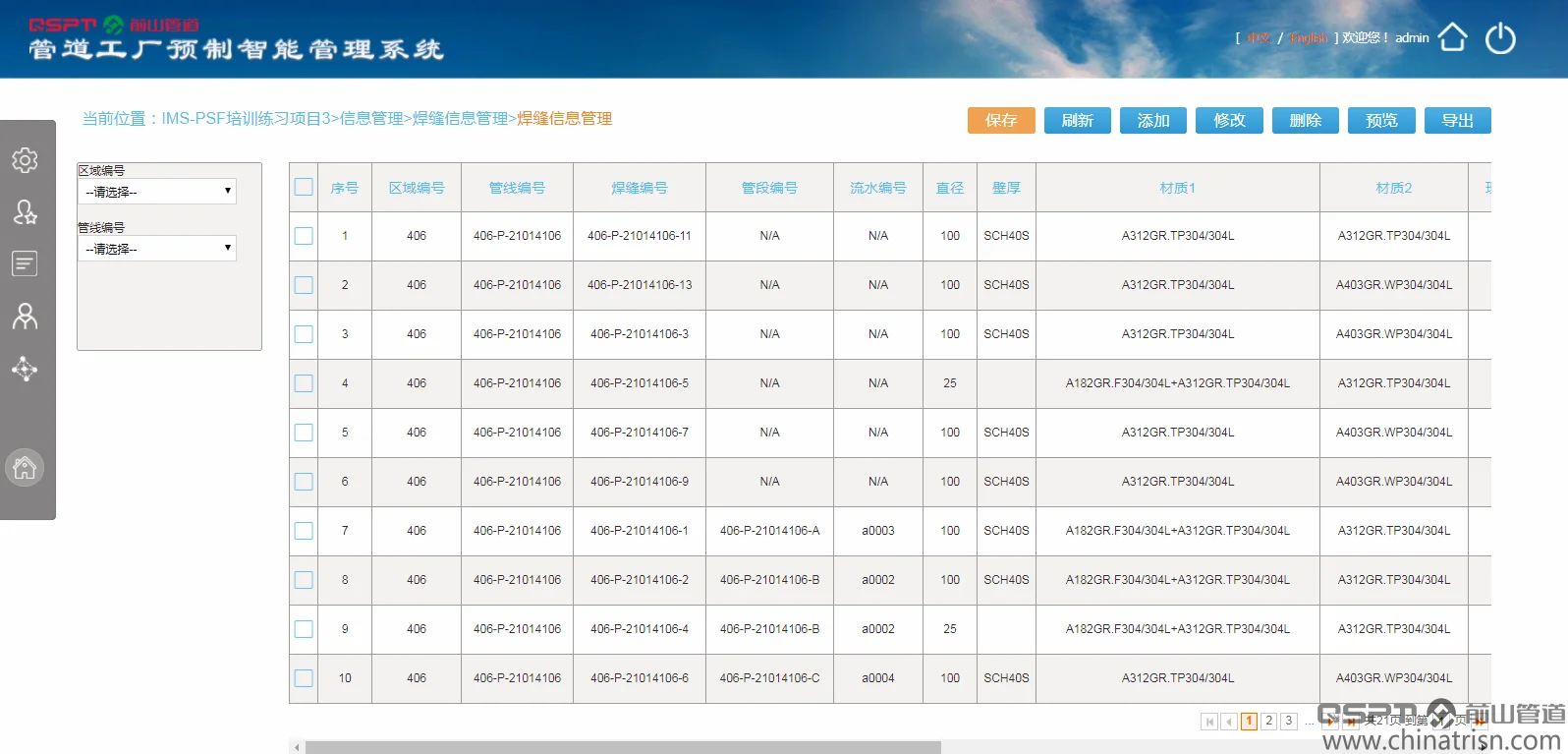Click the 导出 export button
The image size is (1568, 754).
pyautogui.click(x=1457, y=120)
